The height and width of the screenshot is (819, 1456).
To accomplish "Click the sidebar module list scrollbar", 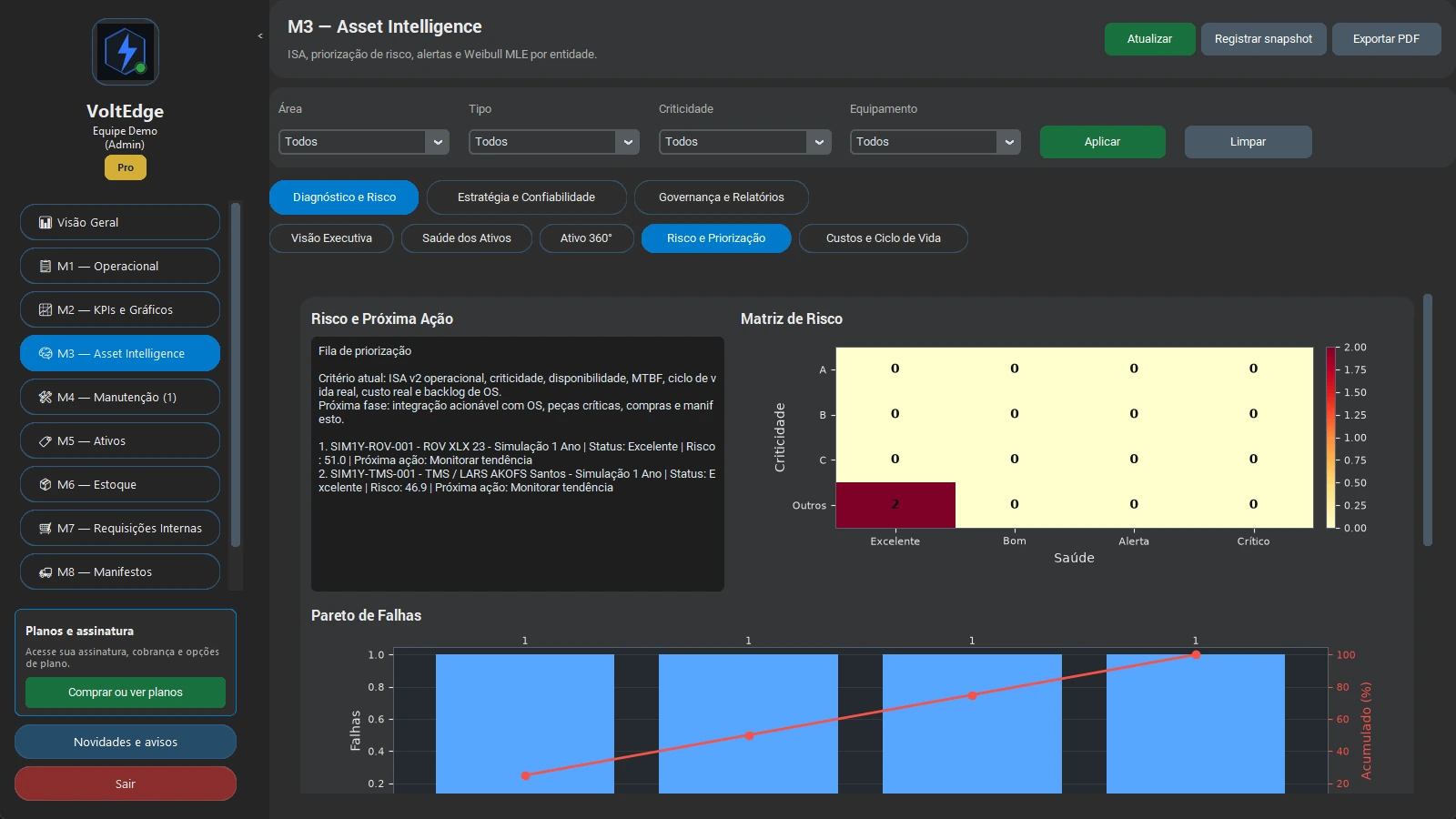I will point(236,374).
